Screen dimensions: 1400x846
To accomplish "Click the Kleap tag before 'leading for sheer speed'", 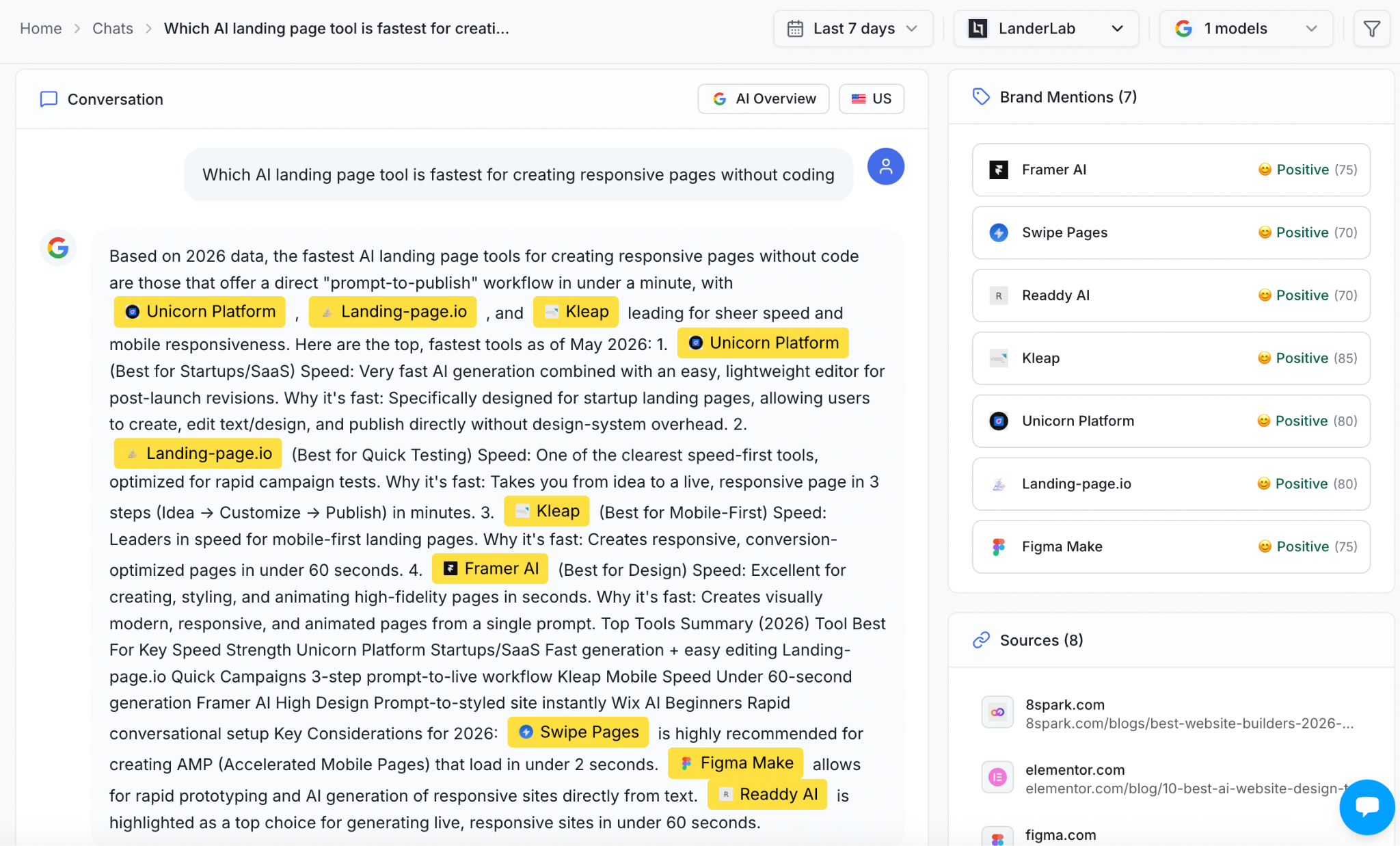I will click(576, 312).
